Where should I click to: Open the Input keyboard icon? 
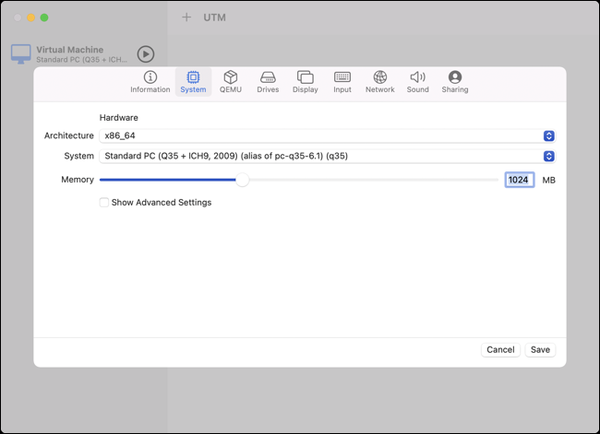click(342, 77)
